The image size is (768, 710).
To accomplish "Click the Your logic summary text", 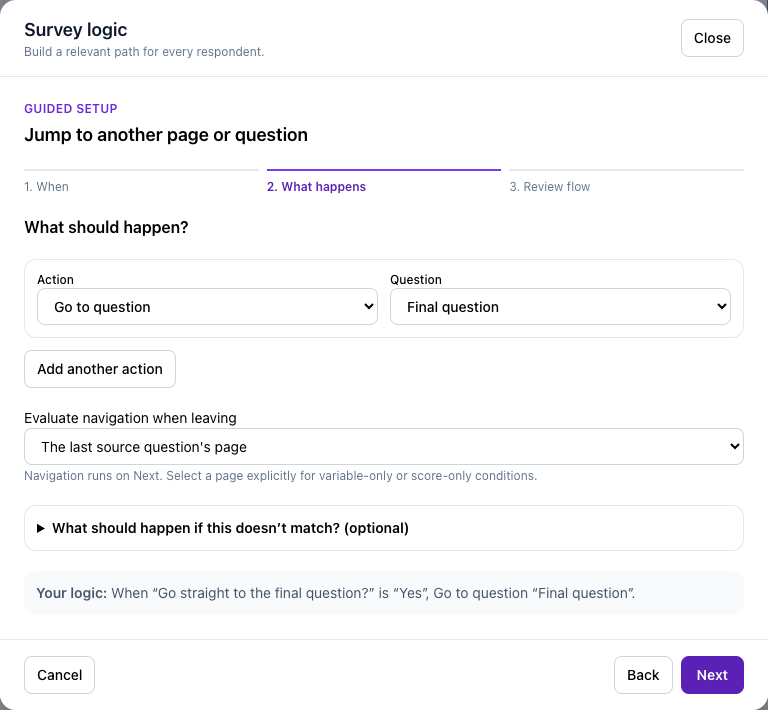I will coord(336,593).
